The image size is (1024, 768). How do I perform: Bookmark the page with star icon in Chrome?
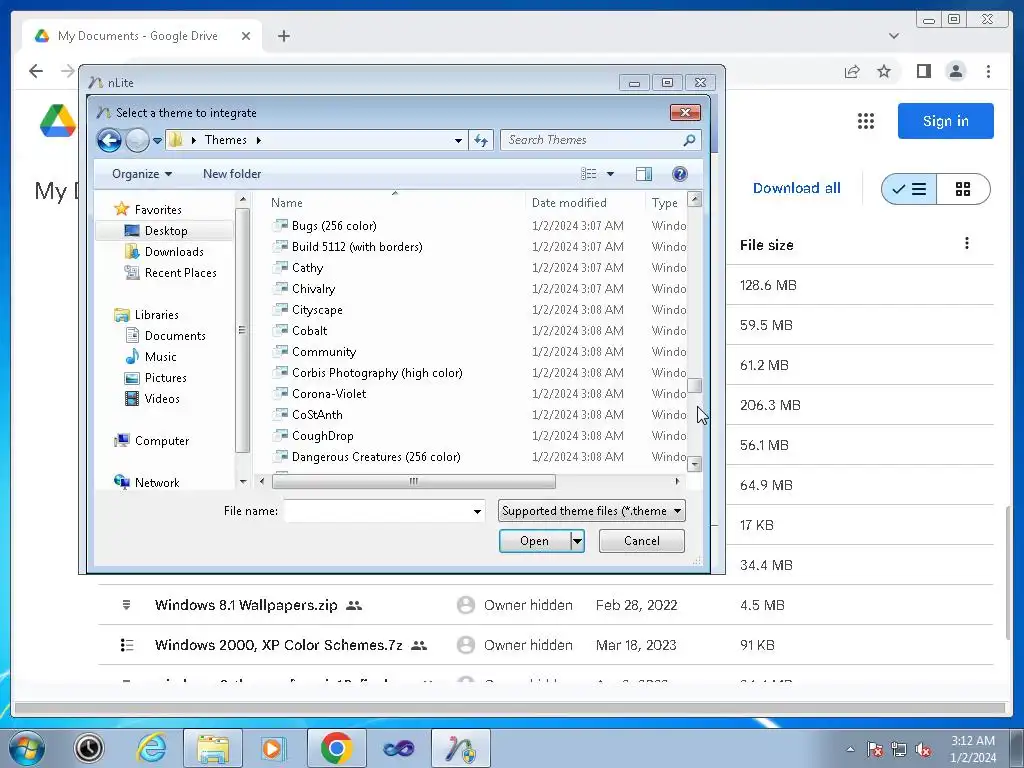click(x=884, y=71)
